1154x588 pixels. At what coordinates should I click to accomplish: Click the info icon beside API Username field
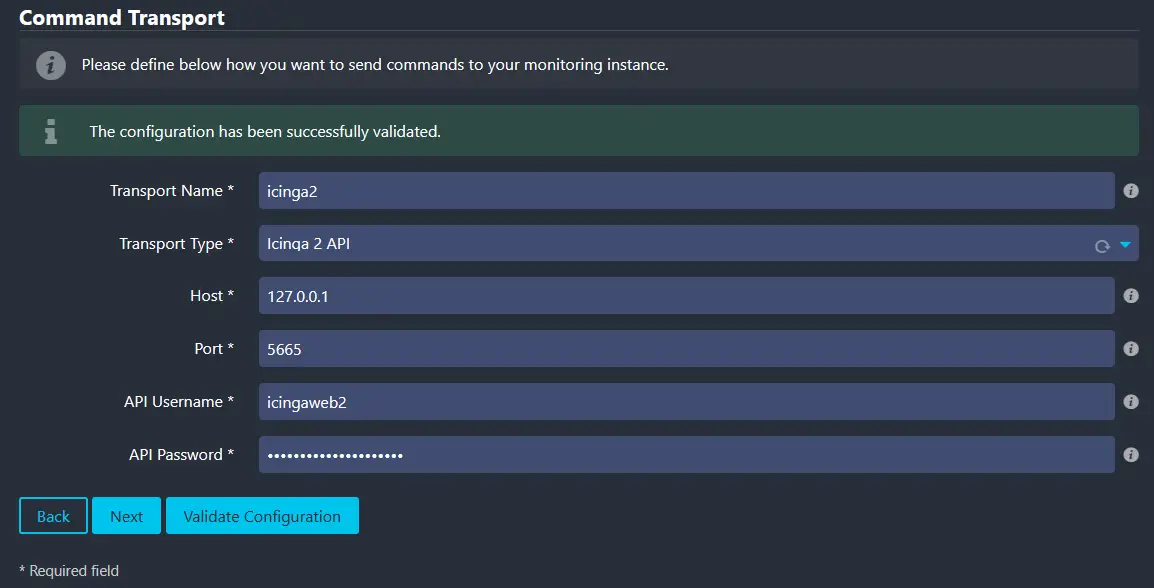point(1131,402)
